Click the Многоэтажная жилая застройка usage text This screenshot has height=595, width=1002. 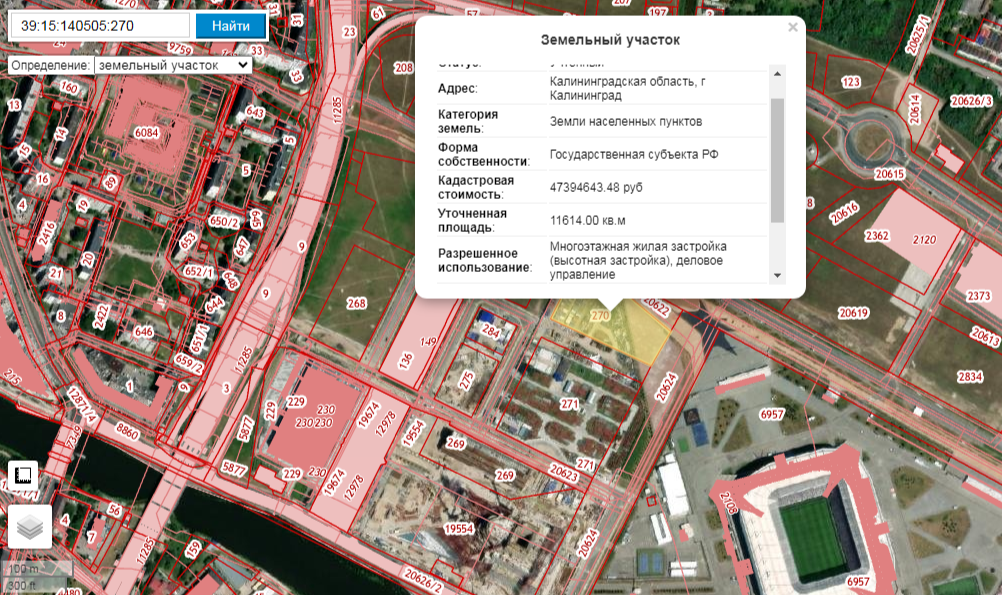[x=638, y=260]
